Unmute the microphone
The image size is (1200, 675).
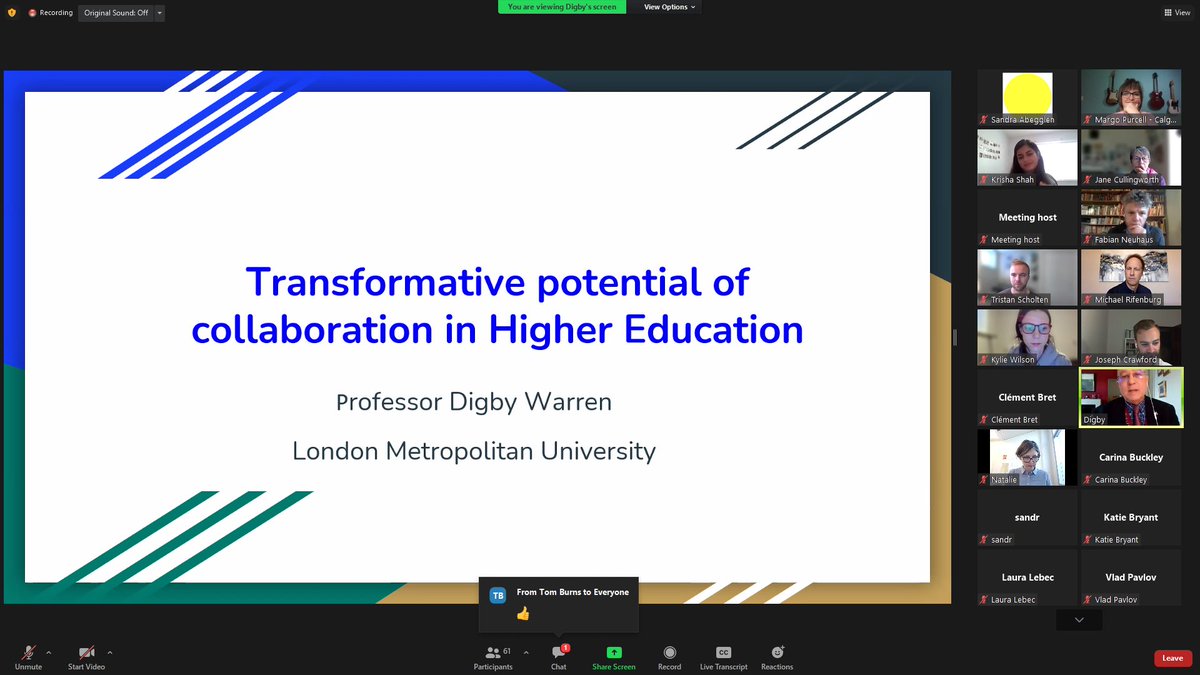coord(28,657)
